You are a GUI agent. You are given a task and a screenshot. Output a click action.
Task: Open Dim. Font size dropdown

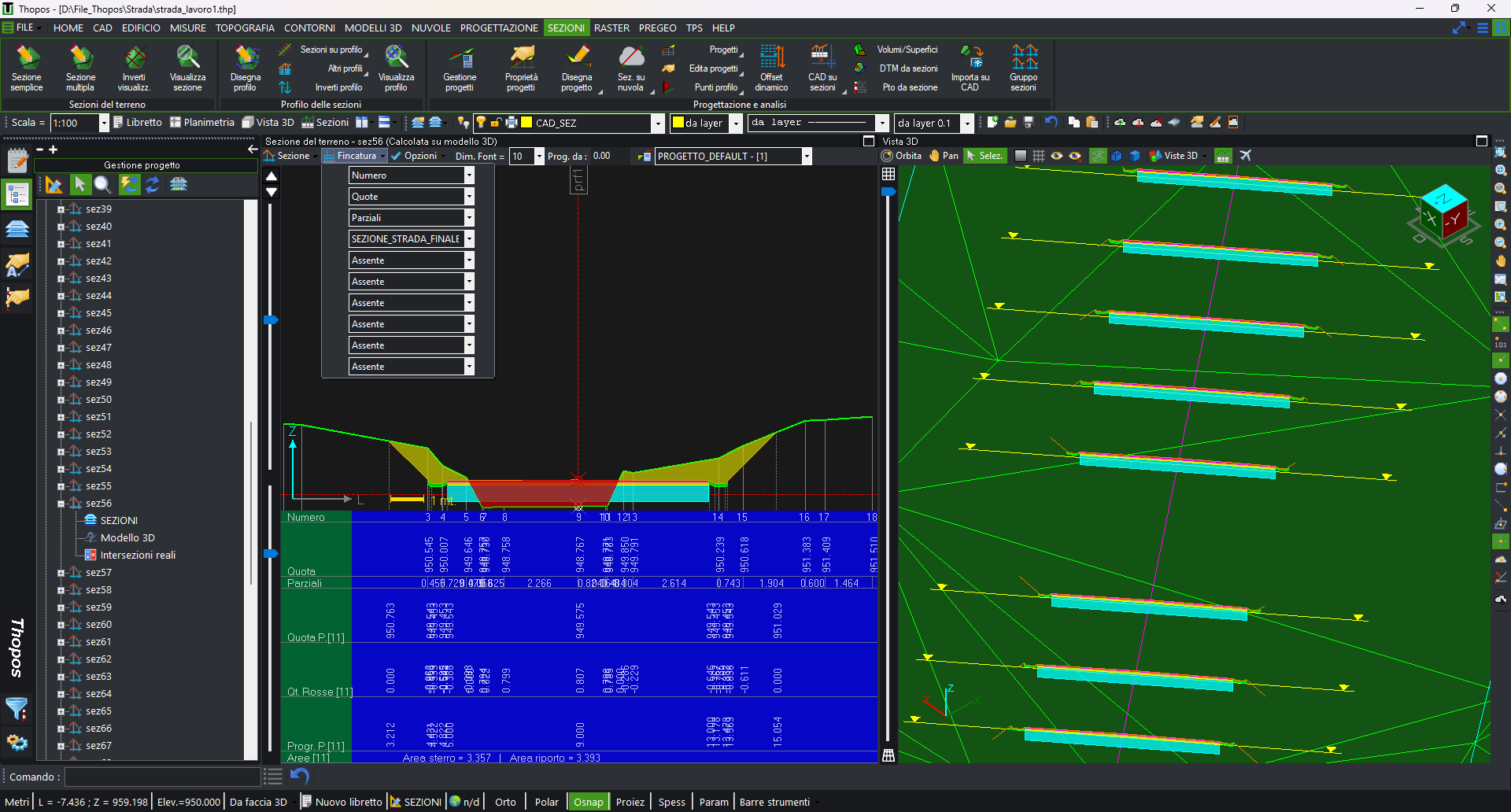pyautogui.click(x=539, y=157)
